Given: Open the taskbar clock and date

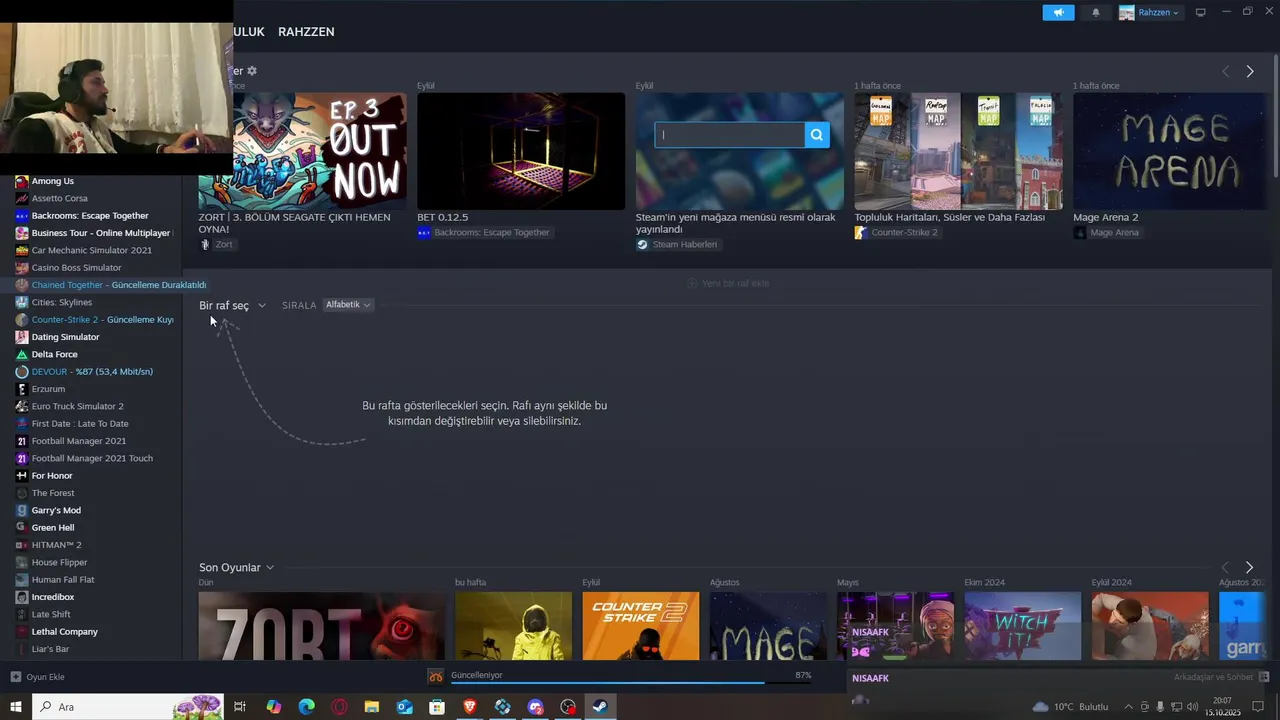Looking at the screenshot, I should coord(1222,707).
